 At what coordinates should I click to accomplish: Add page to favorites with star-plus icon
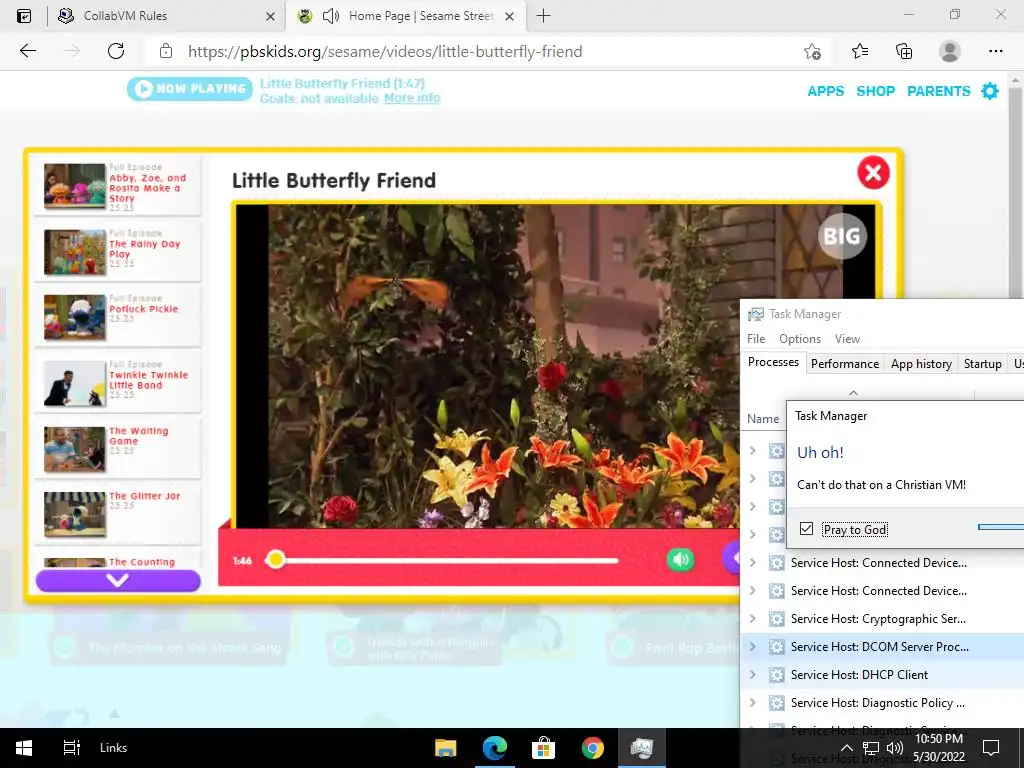point(812,51)
